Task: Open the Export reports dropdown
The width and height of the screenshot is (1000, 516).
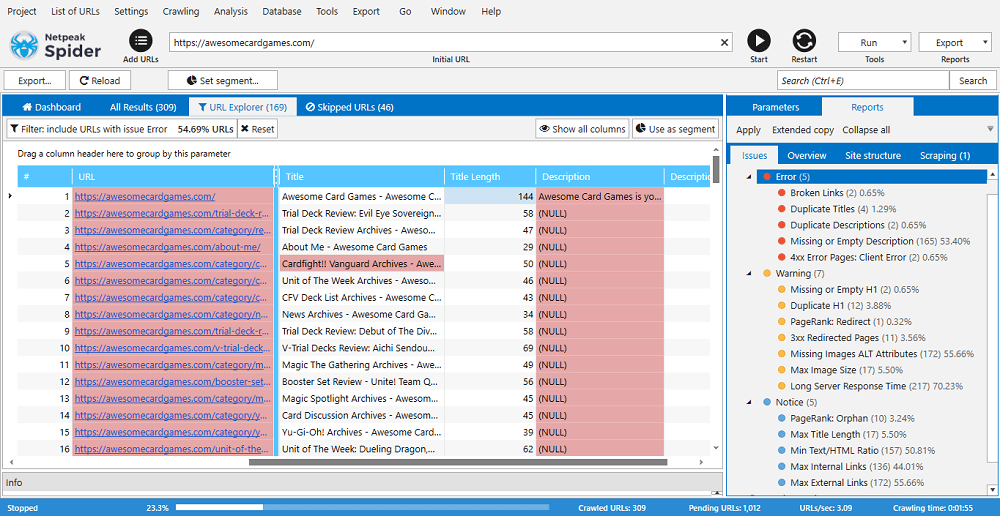Action: 955,43
